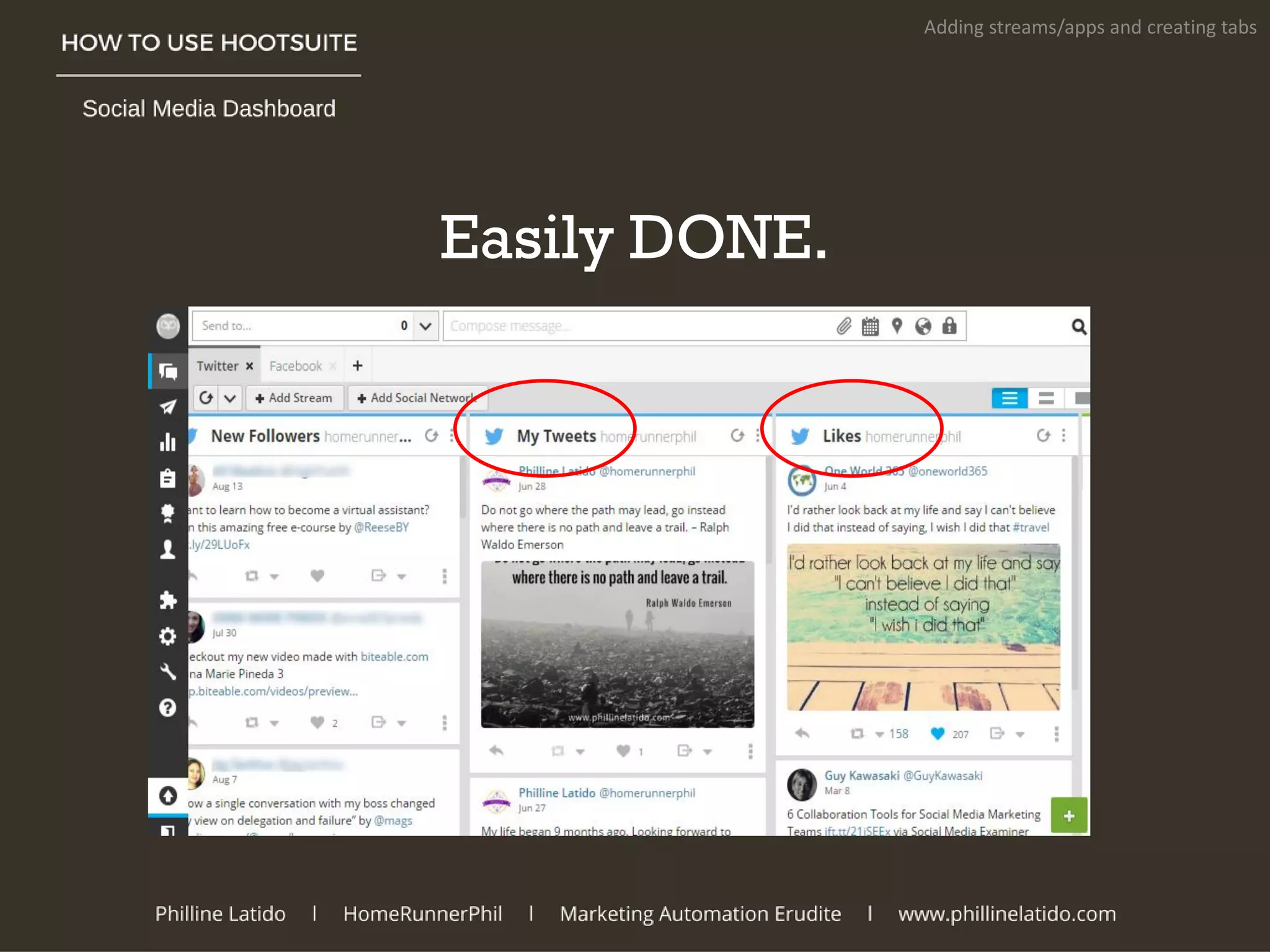This screenshot has height=952, width=1270.
Task: Click the Compose message field
Action: [x=639, y=326]
